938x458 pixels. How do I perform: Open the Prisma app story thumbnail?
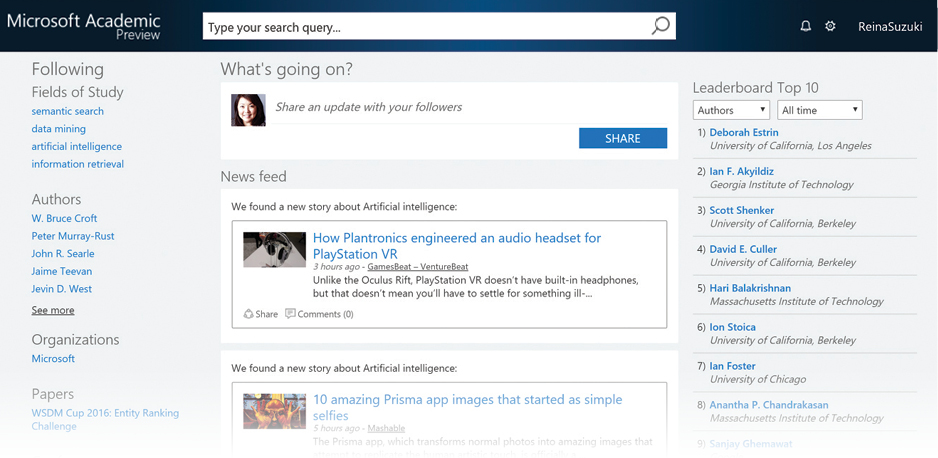click(x=274, y=410)
